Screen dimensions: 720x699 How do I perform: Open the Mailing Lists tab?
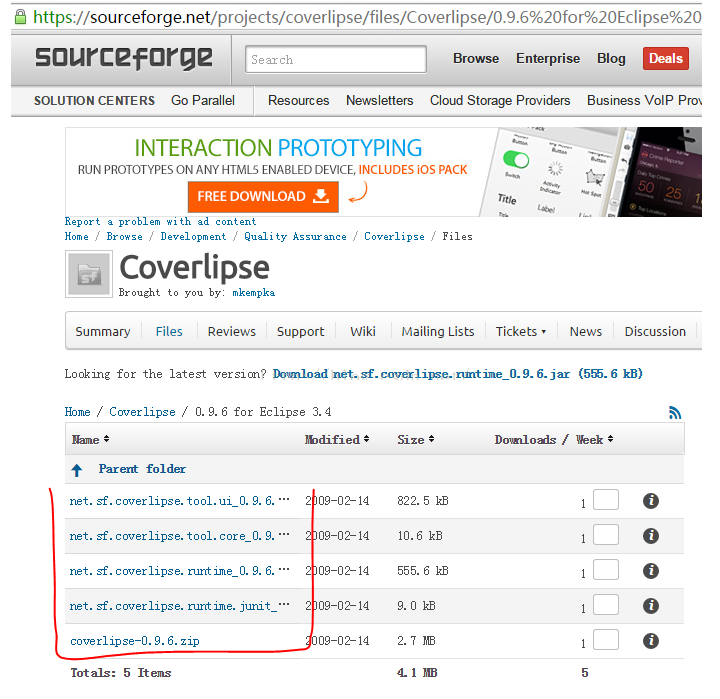[x=438, y=332]
